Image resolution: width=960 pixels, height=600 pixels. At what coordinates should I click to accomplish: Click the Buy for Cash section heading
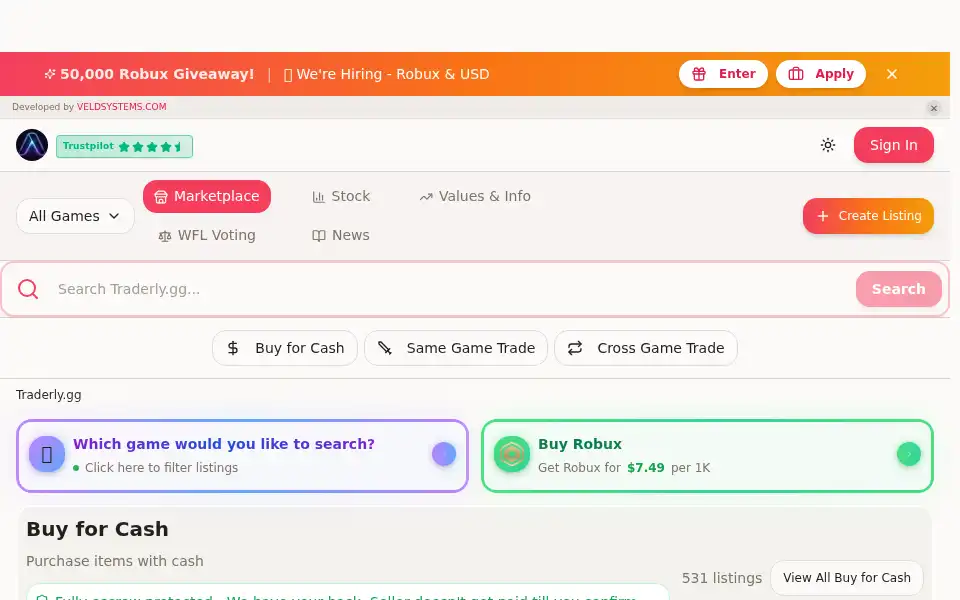[x=97, y=529]
